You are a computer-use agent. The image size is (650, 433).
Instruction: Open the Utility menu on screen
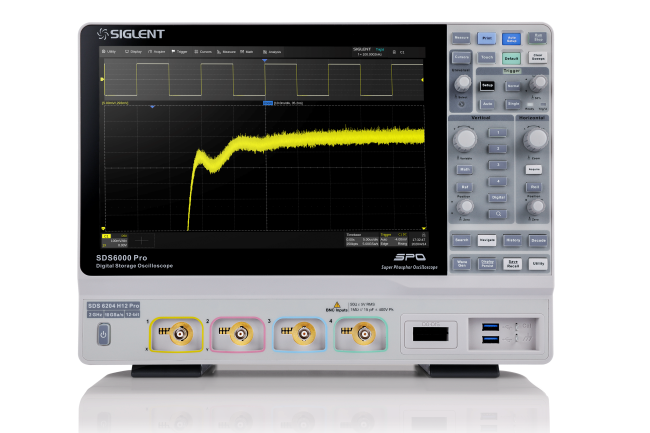[x=110, y=50]
